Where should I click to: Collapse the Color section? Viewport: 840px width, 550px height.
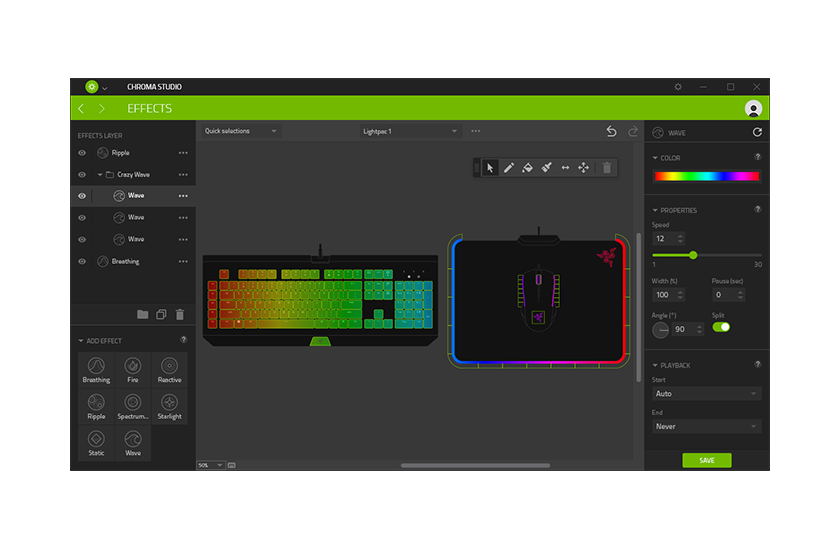pyautogui.click(x=655, y=158)
